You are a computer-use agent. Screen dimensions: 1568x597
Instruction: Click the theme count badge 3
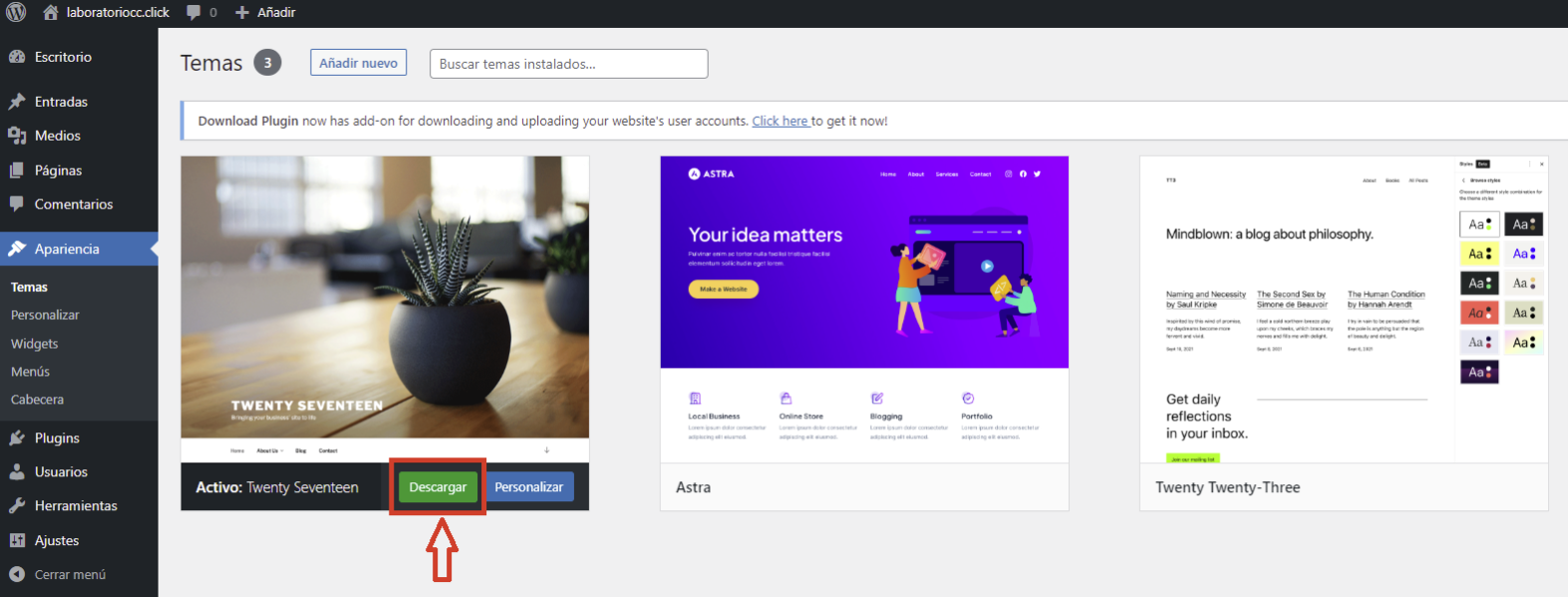267,63
